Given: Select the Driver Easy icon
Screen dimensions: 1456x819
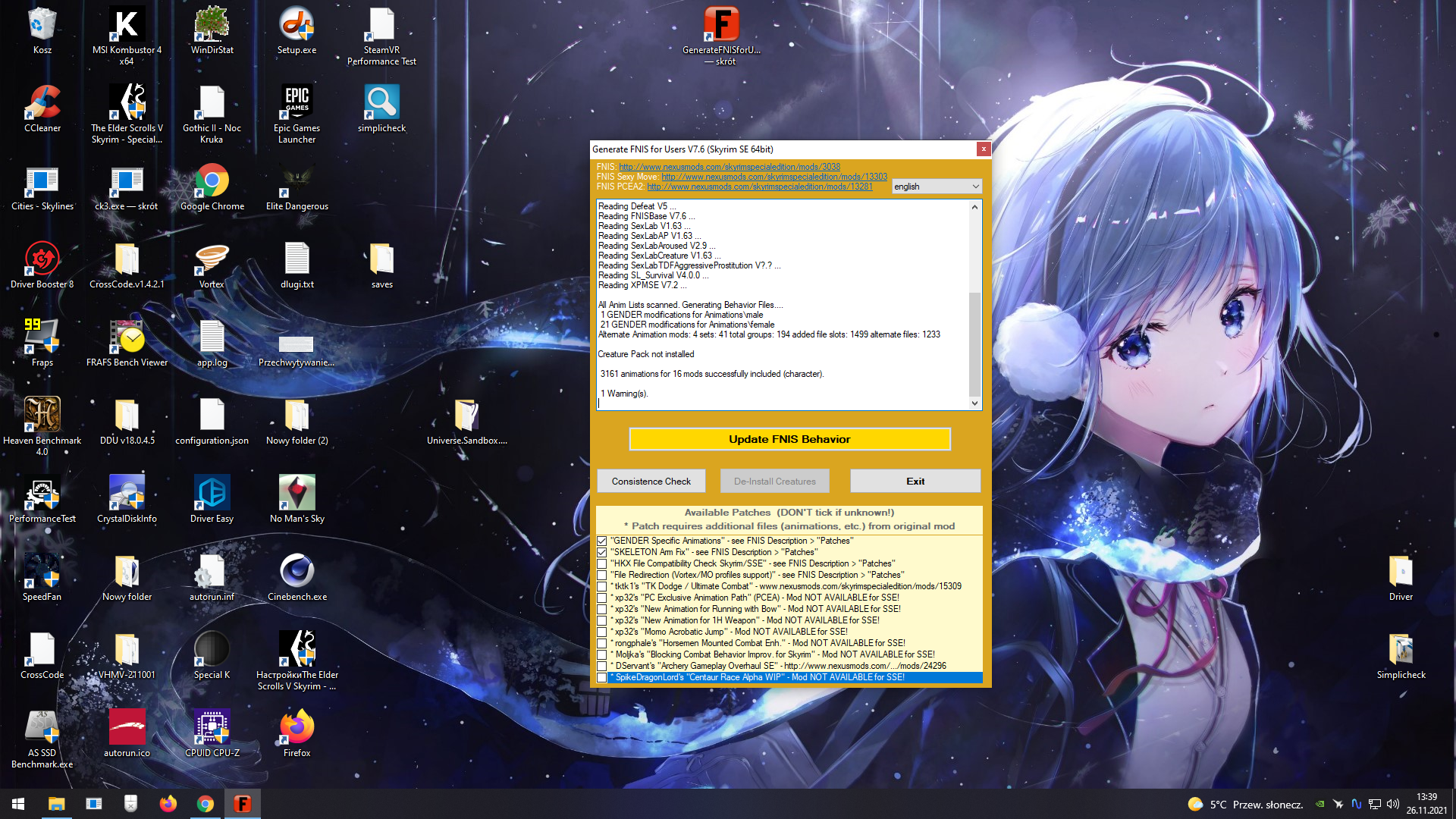Looking at the screenshot, I should [x=212, y=500].
